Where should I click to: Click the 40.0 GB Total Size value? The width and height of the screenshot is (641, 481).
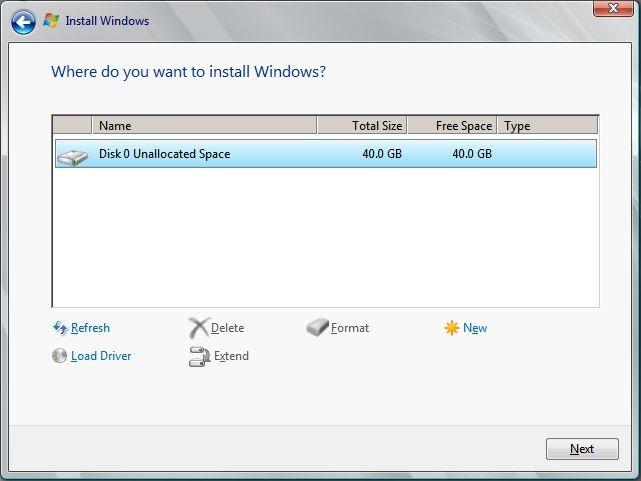point(382,154)
